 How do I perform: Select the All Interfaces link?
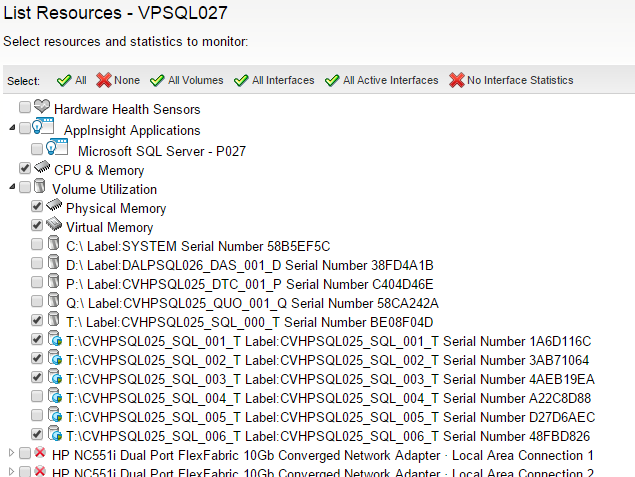(x=283, y=80)
